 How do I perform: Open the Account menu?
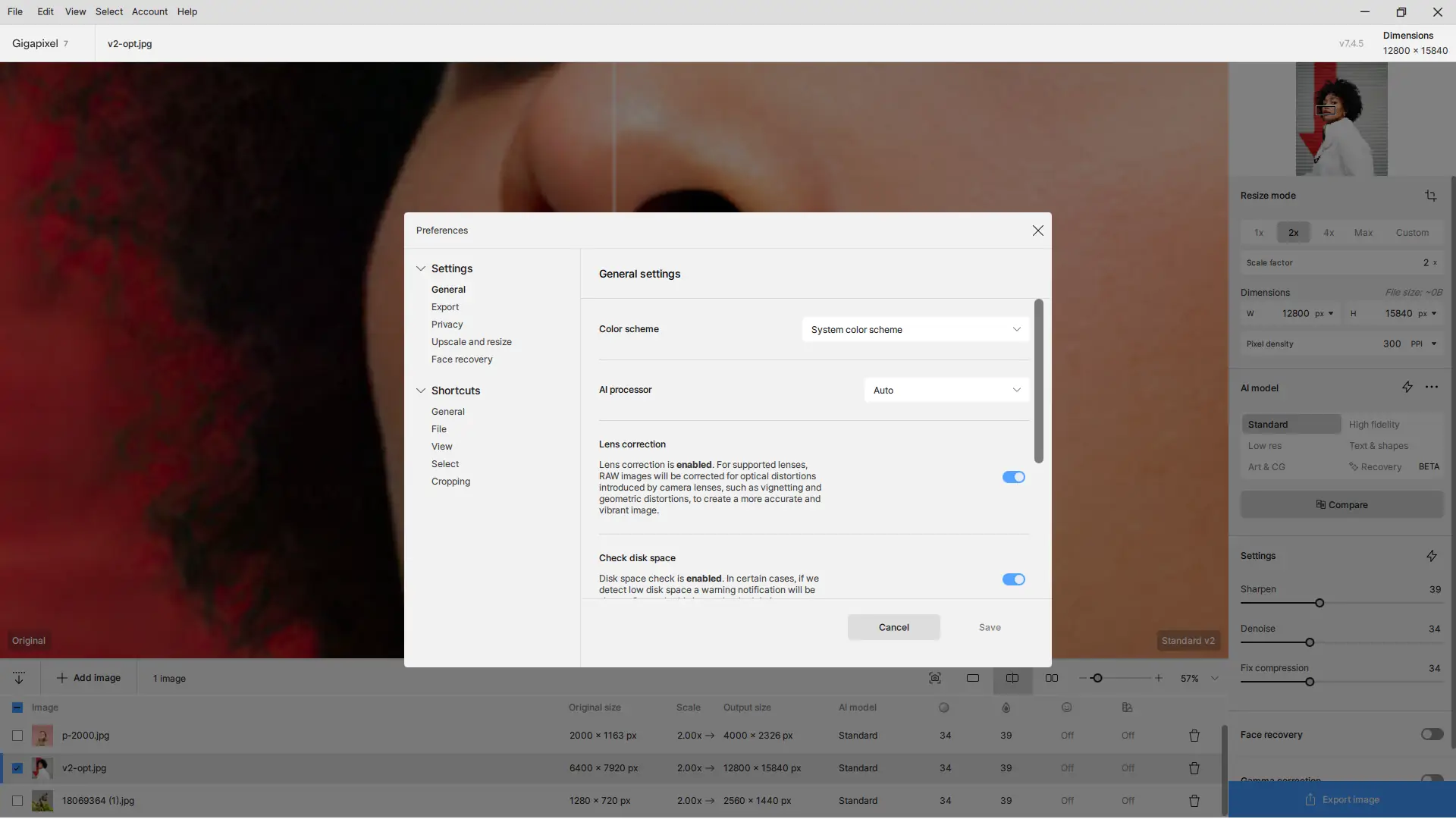[x=149, y=11]
